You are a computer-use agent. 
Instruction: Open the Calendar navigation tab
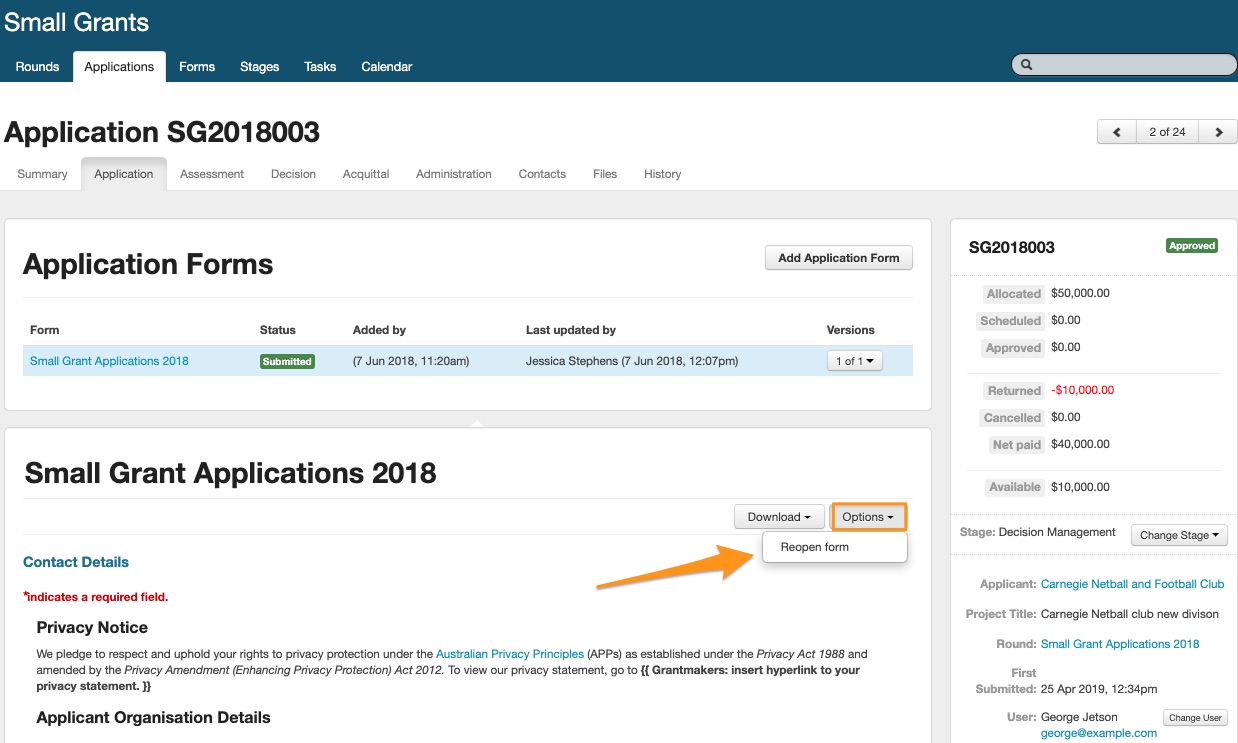tap(386, 67)
